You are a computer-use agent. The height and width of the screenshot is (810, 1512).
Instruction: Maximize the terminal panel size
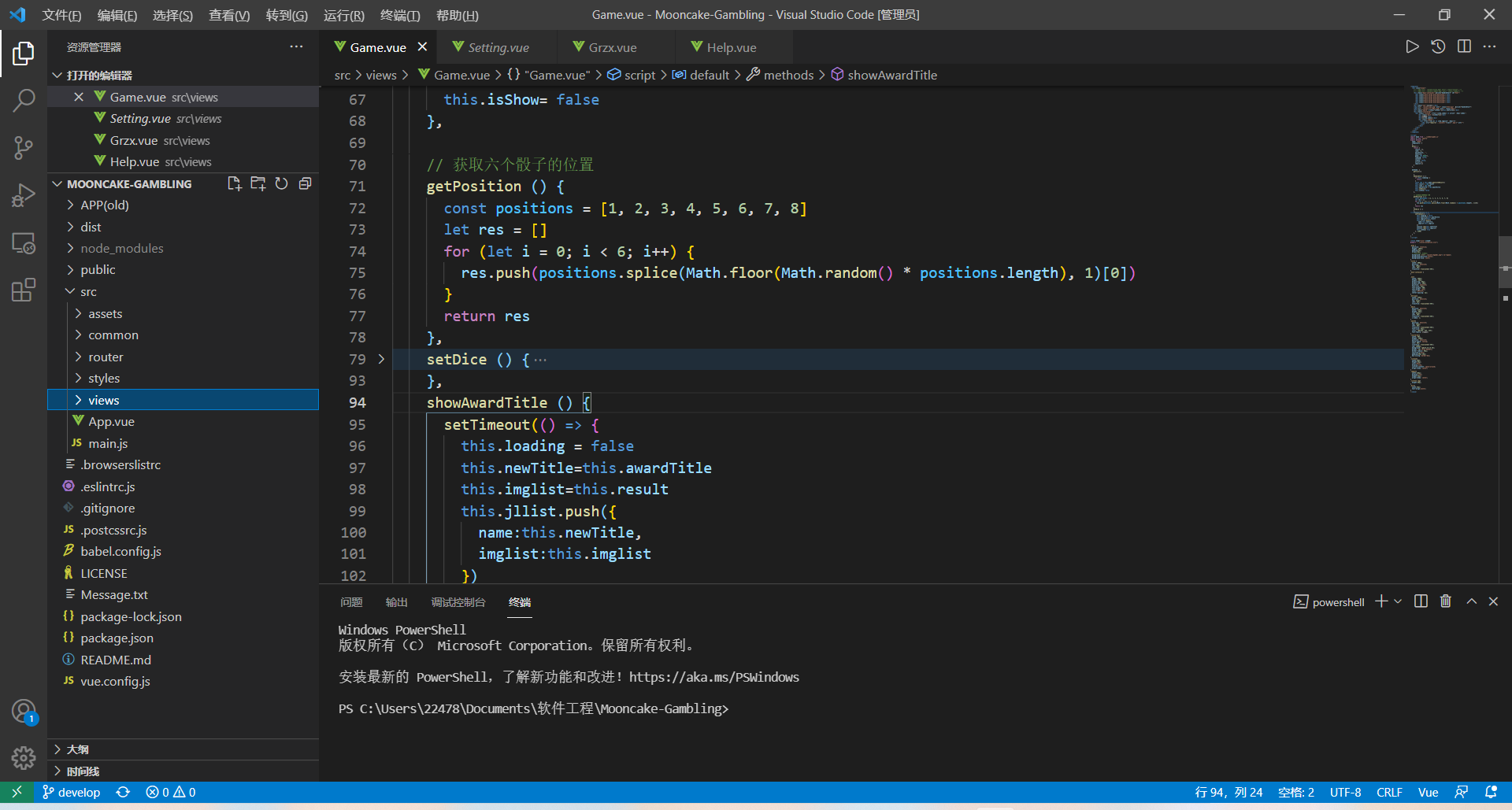click(x=1471, y=601)
